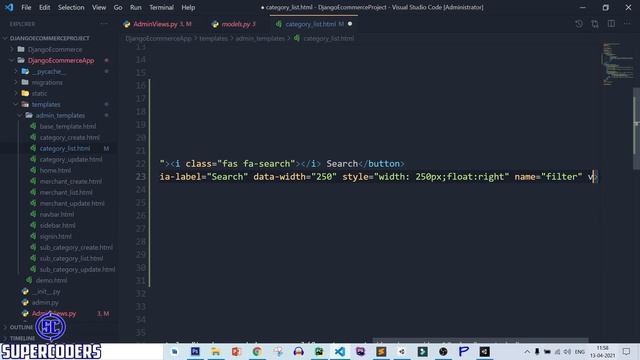Open navbar.html file

57,215
